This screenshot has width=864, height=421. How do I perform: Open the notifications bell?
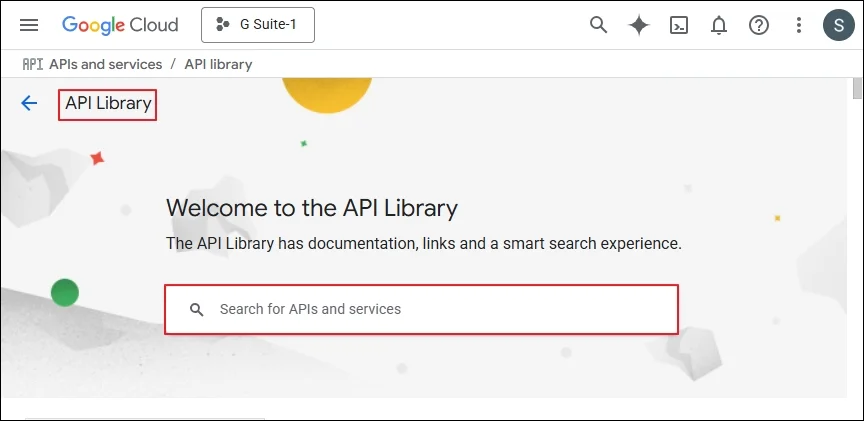click(719, 25)
